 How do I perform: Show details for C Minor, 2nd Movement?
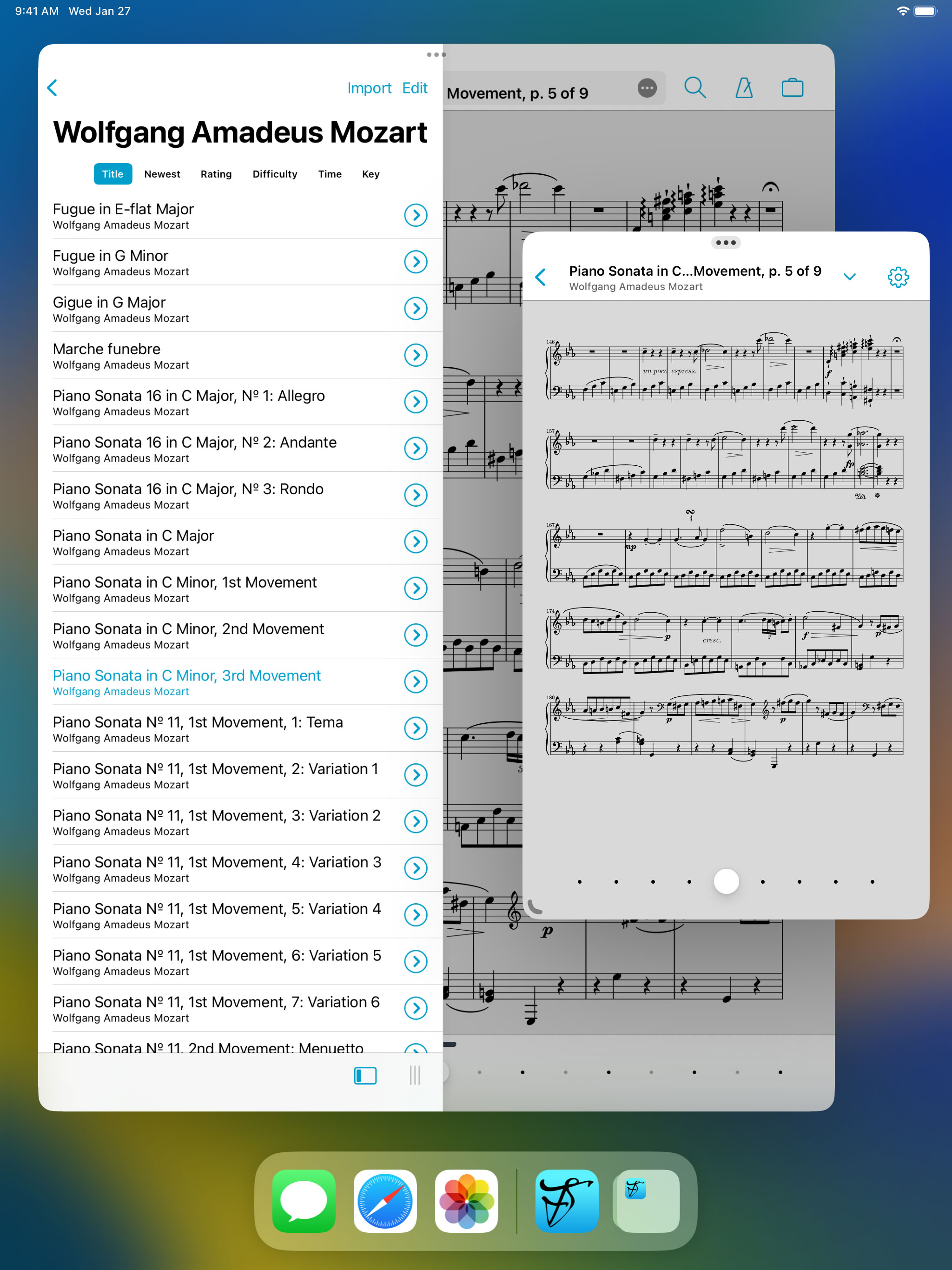coord(416,635)
